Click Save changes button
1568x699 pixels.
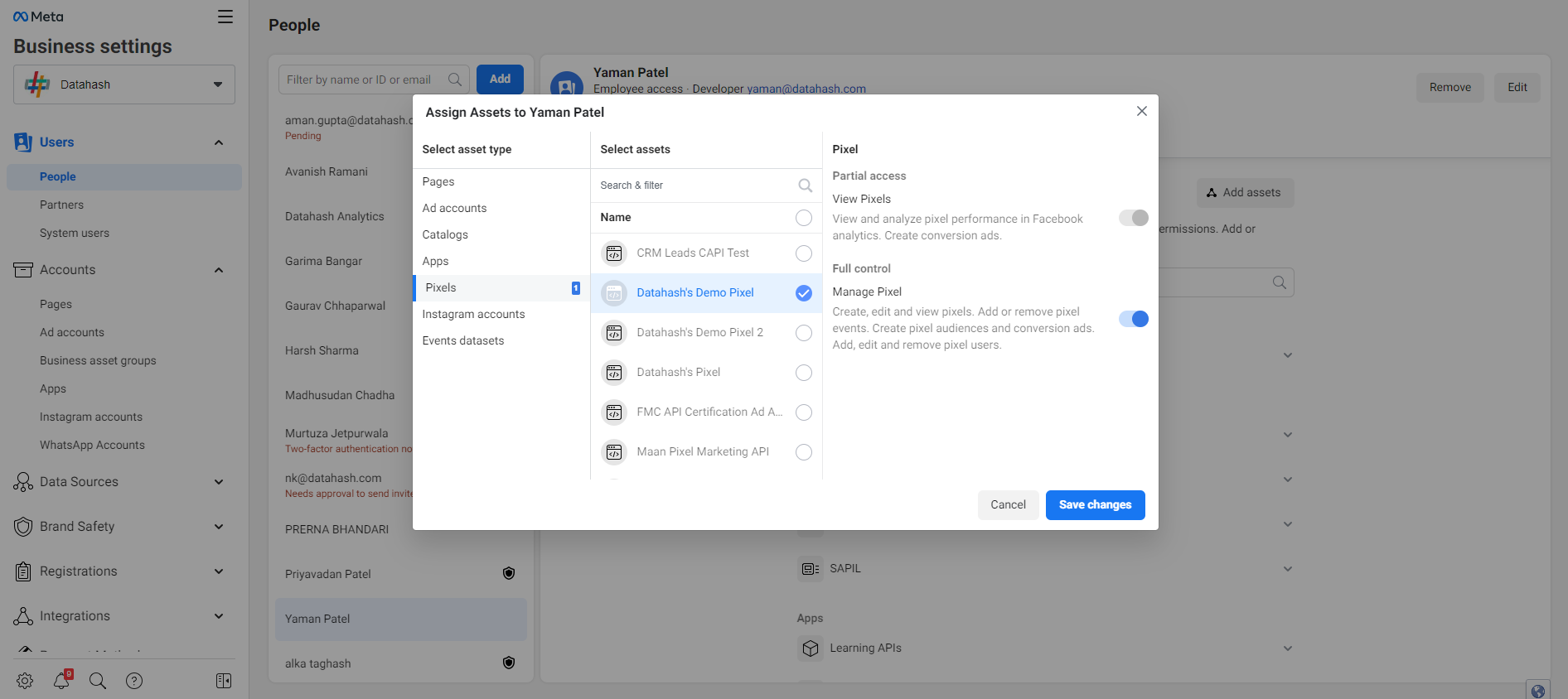[1095, 505]
